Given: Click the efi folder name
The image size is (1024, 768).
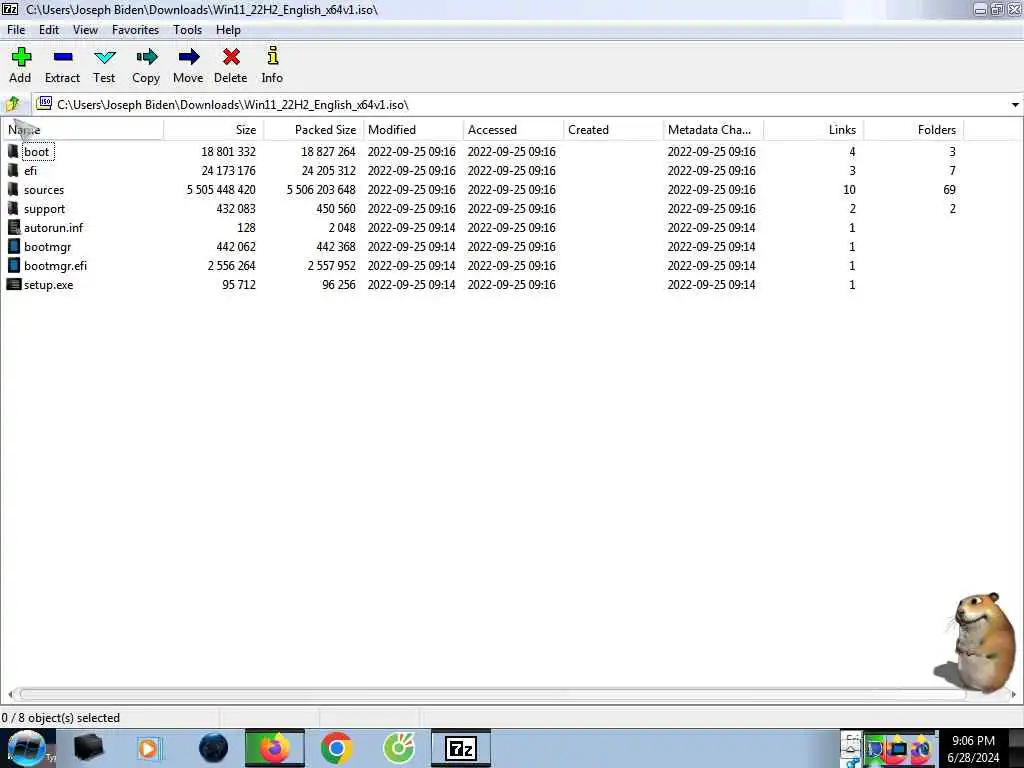Looking at the screenshot, I should point(30,171).
